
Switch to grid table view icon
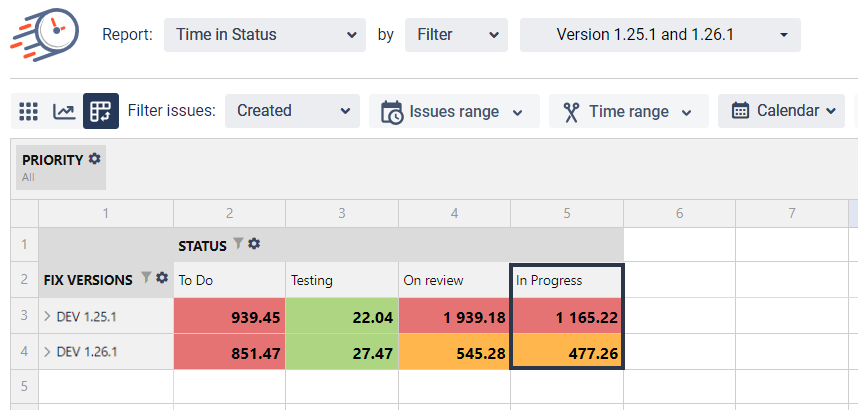point(29,111)
